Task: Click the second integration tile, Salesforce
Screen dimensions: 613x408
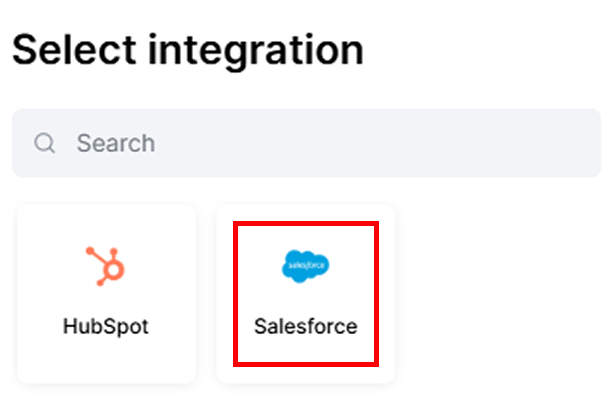Action: 306,294
